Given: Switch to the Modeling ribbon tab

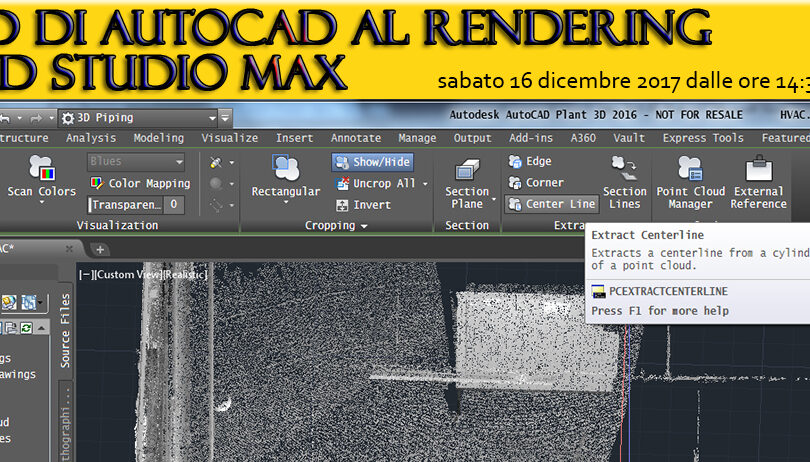Looking at the screenshot, I should [x=159, y=138].
